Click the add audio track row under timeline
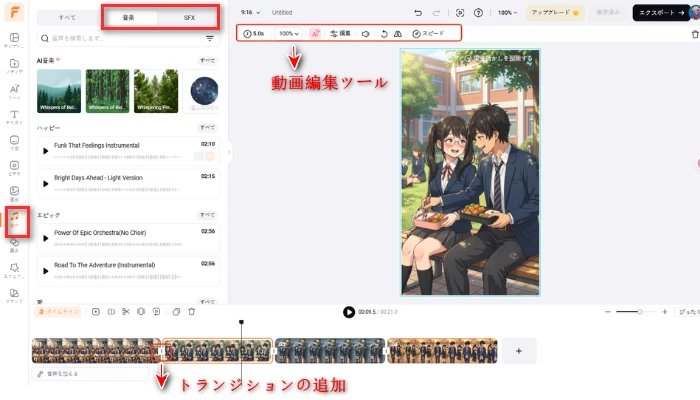Image resolution: width=700 pixels, height=400 pixels. 90,374
